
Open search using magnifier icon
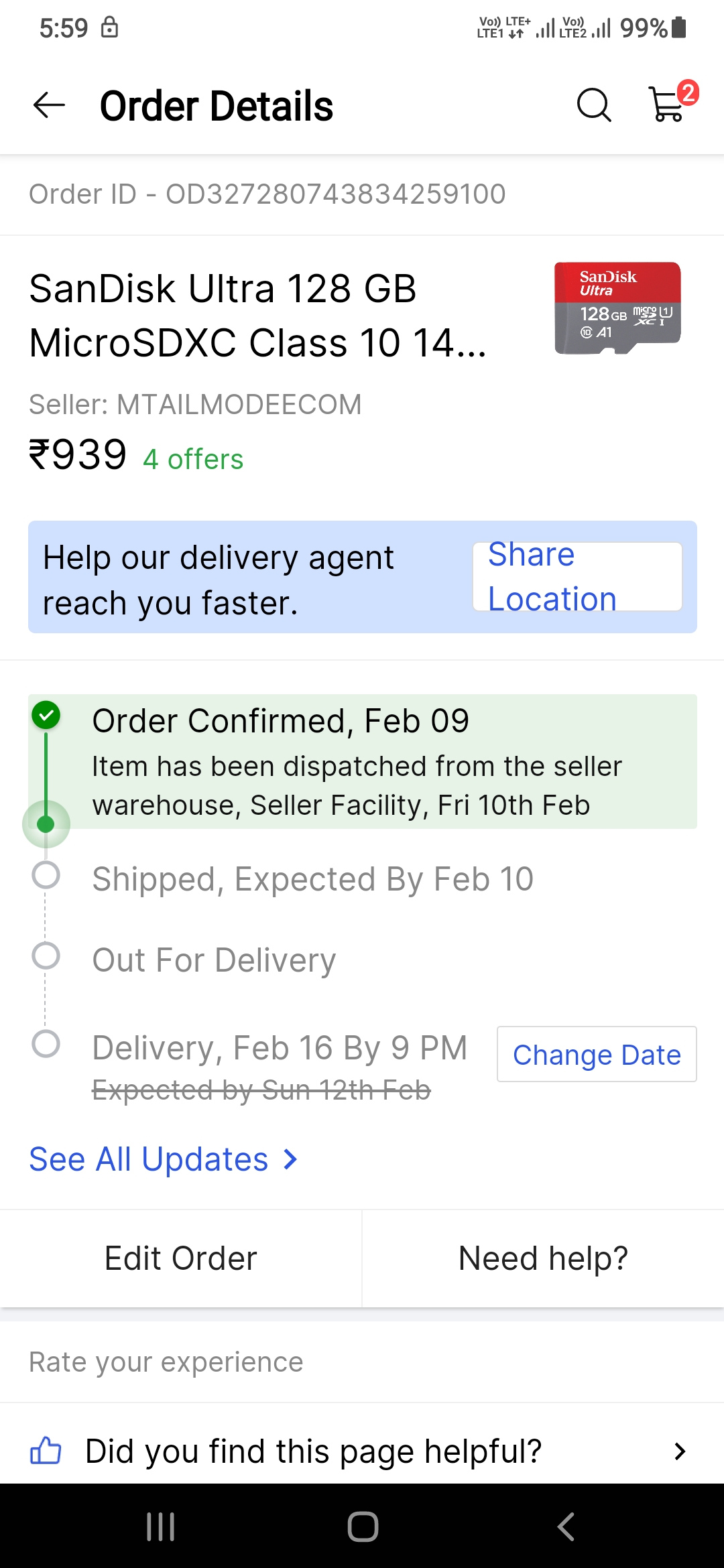pos(594,105)
